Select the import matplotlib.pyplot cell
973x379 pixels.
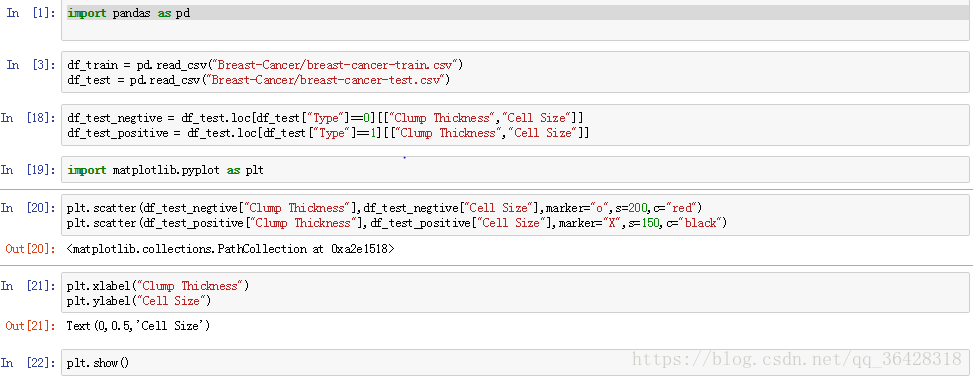coord(515,170)
